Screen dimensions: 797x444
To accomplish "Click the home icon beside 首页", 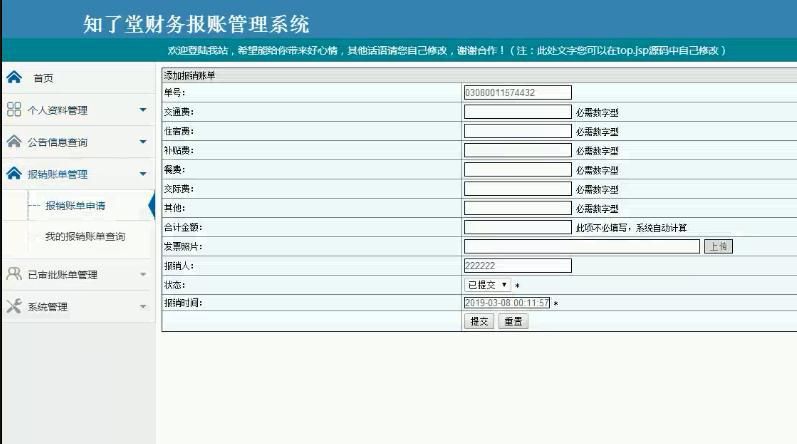I will tap(14, 77).
